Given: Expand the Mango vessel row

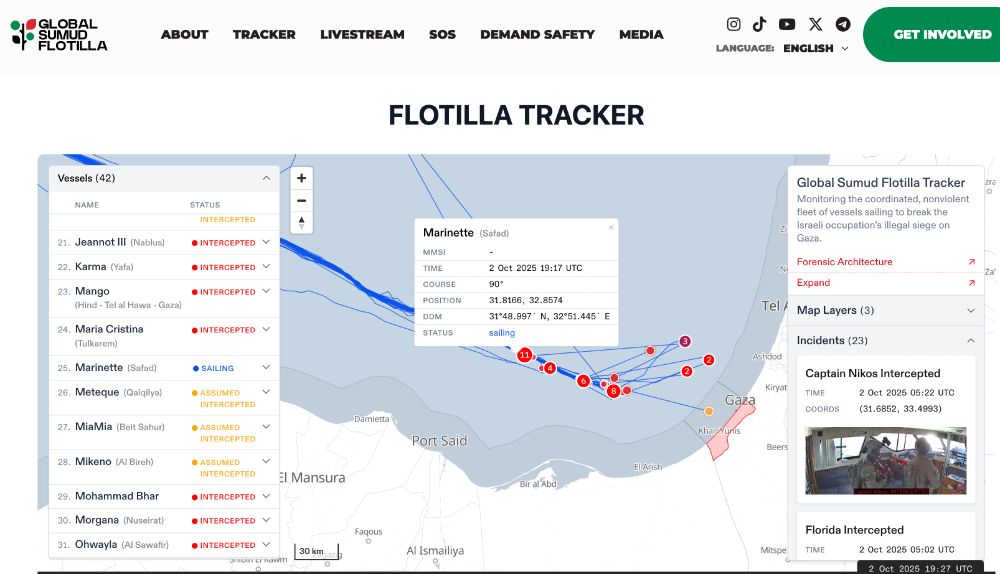Looking at the screenshot, I should (x=267, y=291).
